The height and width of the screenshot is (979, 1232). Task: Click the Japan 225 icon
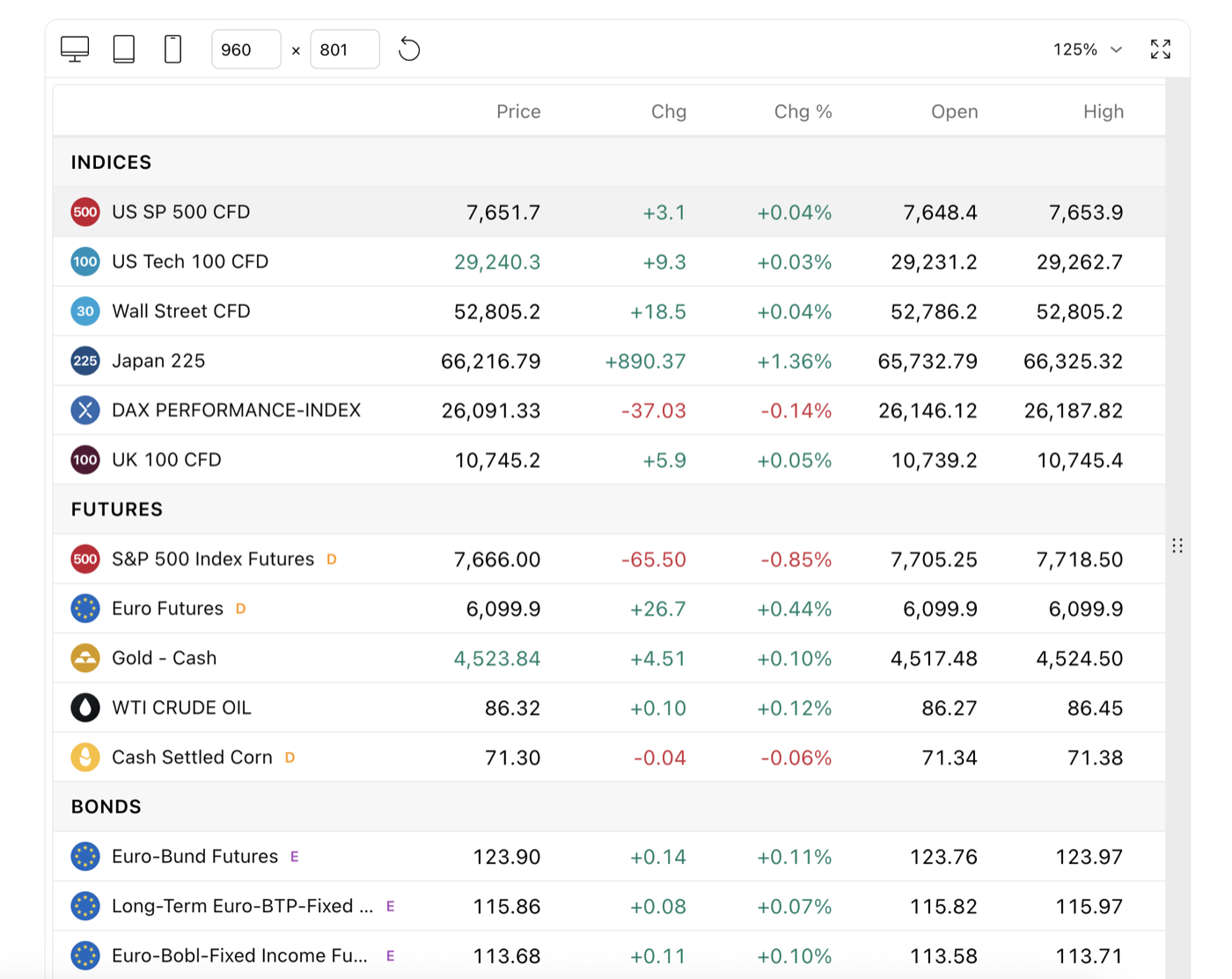click(x=85, y=361)
